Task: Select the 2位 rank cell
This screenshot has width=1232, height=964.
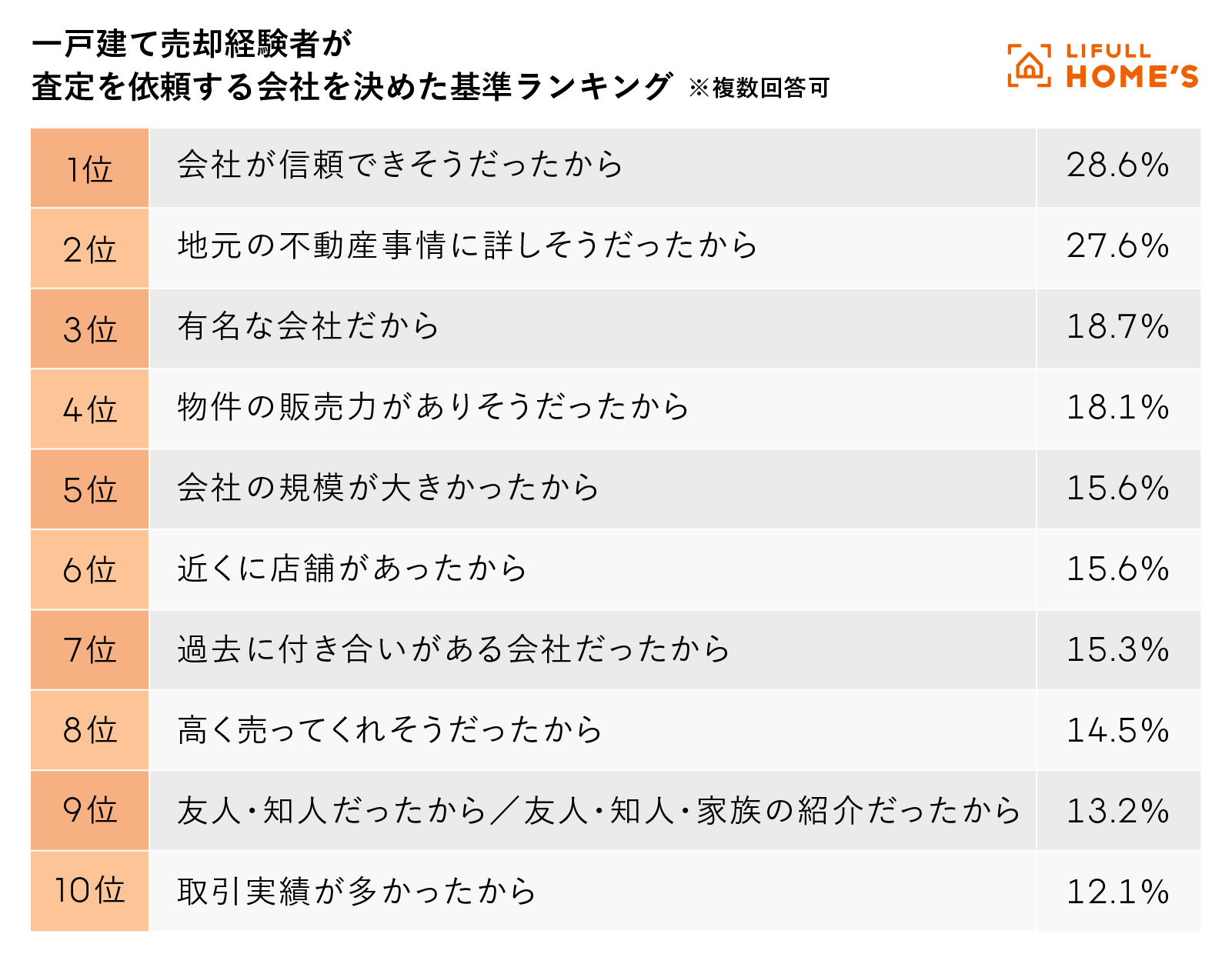Action: (x=89, y=249)
